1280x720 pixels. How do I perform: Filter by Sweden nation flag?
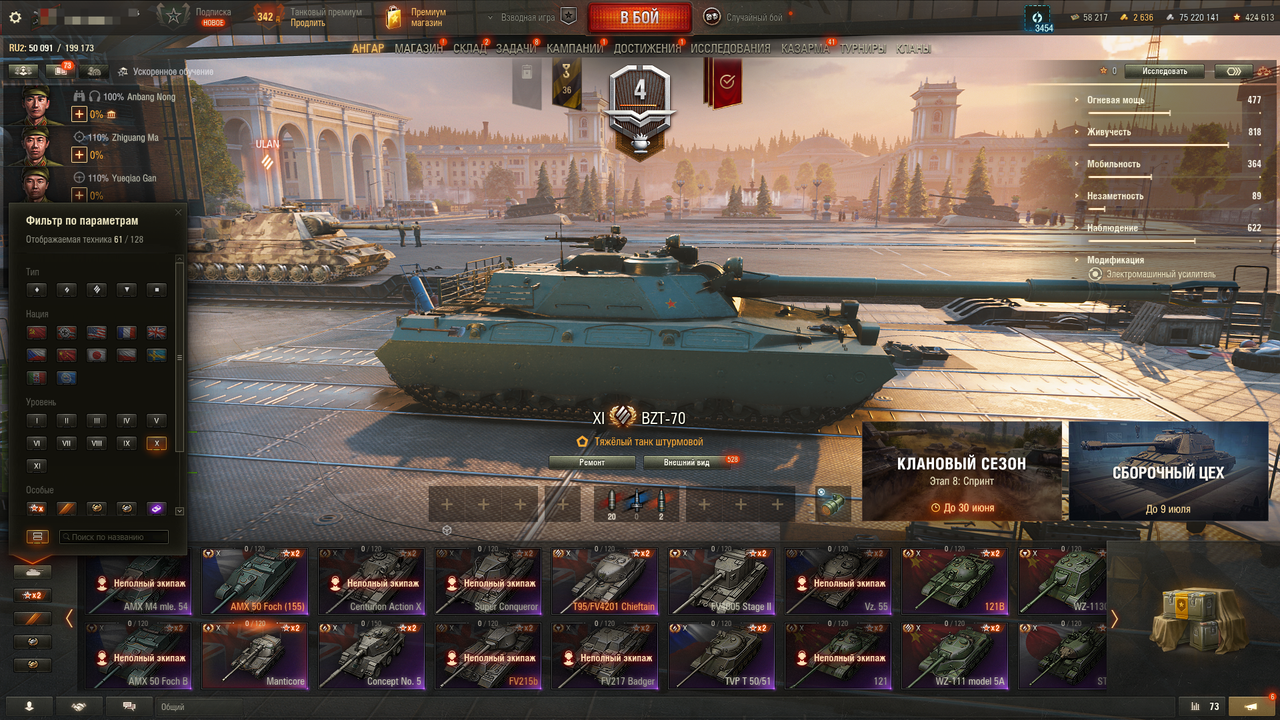[157, 355]
